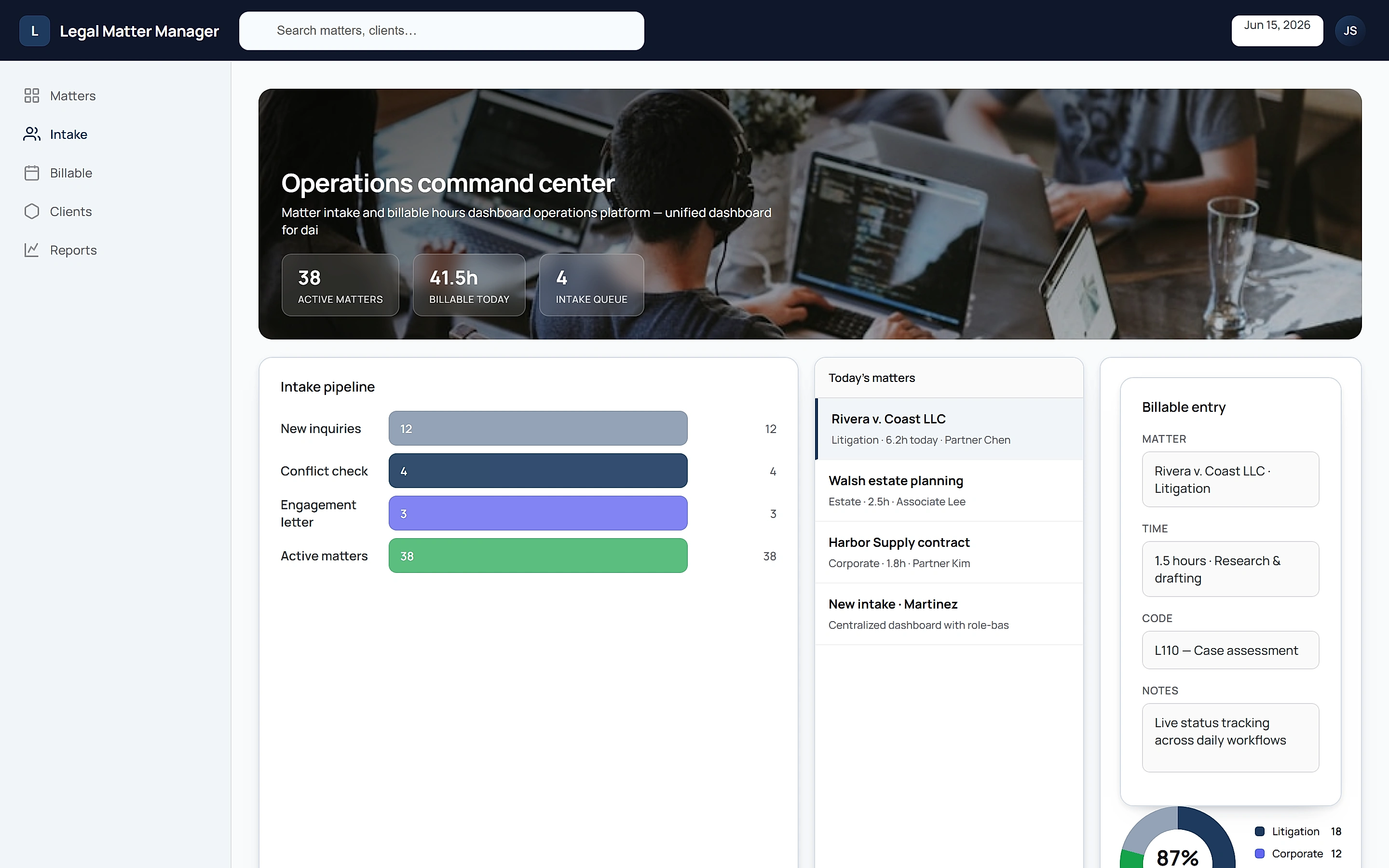Image resolution: width=1389 pixels, height=868 pixels.
Task: Click the Litigation legend color swatch
Action: pos(1260,831)
